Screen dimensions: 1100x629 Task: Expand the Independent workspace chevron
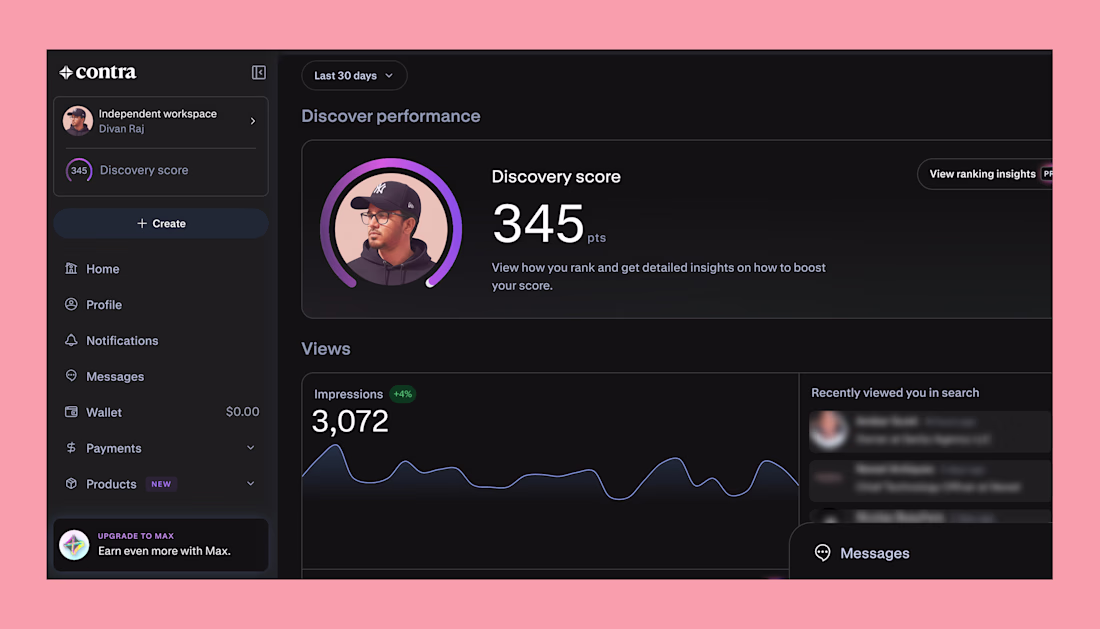(x=253, y=121)
